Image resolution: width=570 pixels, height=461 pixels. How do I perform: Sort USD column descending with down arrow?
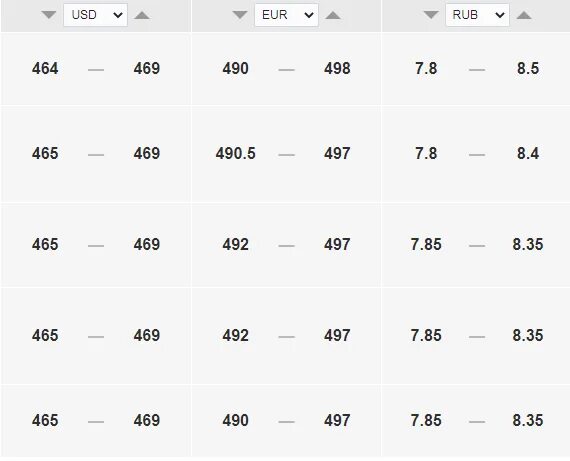(49, 15)
